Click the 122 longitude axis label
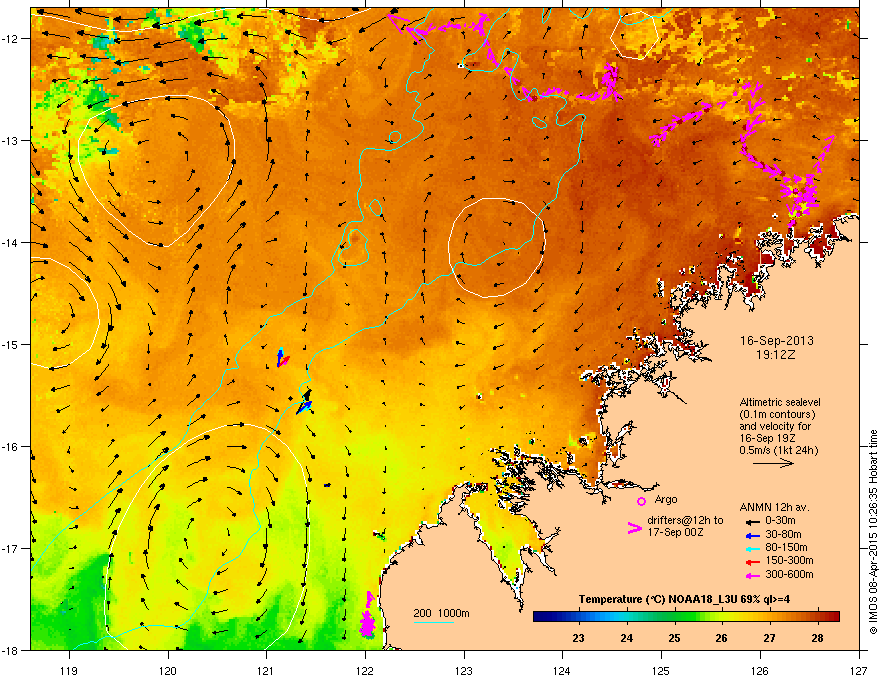The height and width of the screenshot is (680, 880). [365, 670]
